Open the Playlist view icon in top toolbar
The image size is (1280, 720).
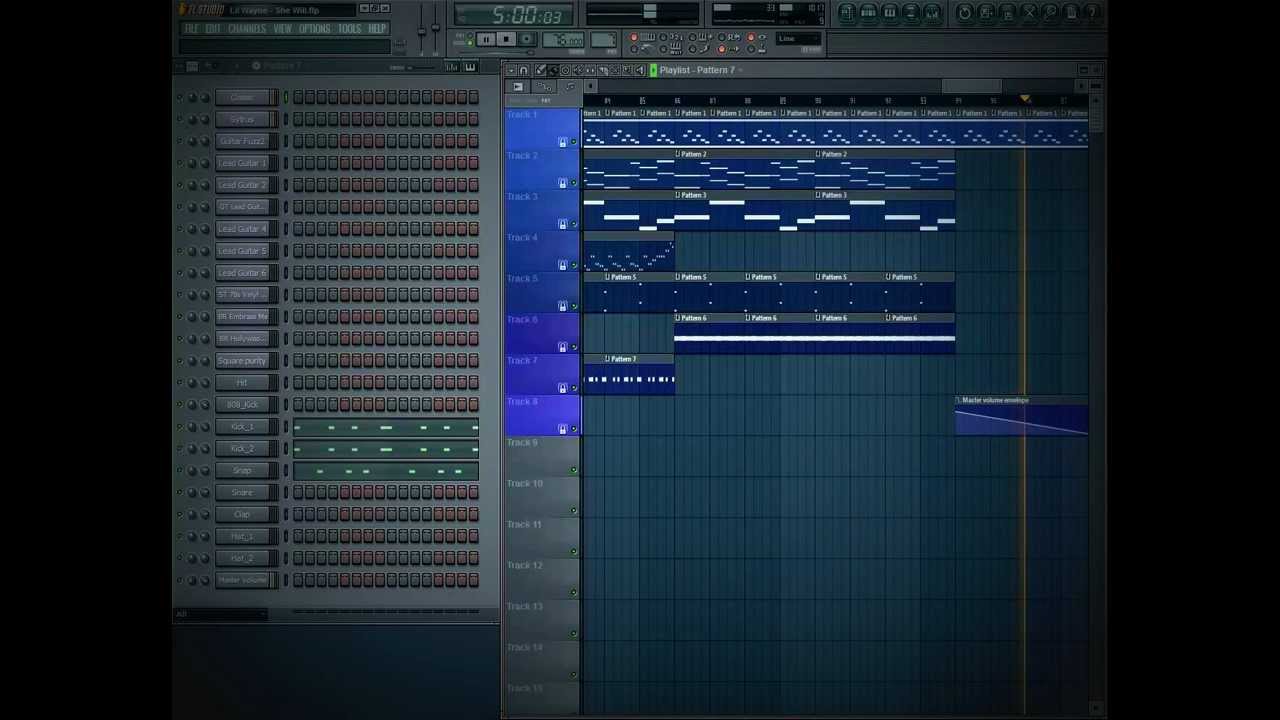pos(847,13)
